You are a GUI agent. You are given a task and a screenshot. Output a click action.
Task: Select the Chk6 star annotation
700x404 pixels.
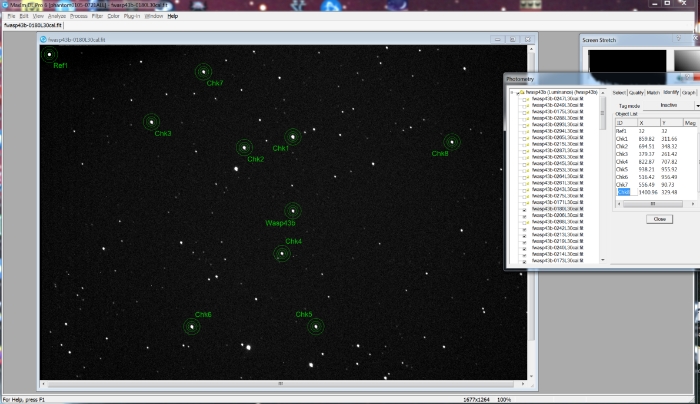pos(191,326)
